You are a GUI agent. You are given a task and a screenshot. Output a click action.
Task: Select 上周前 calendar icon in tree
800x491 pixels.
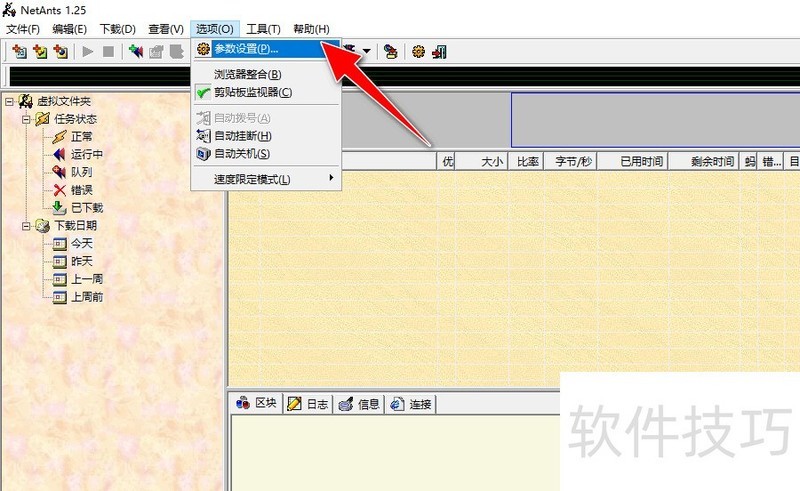tap(60, 297)
